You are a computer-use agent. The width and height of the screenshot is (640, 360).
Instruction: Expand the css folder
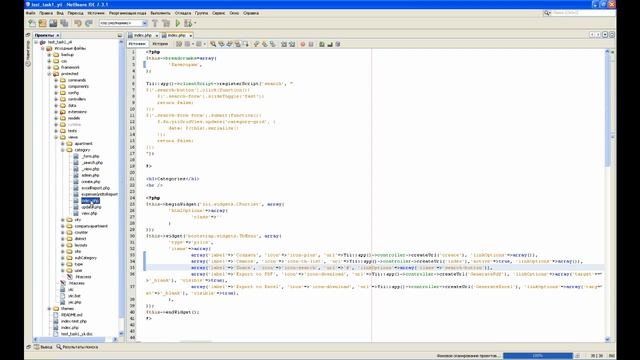pos(49,61)
